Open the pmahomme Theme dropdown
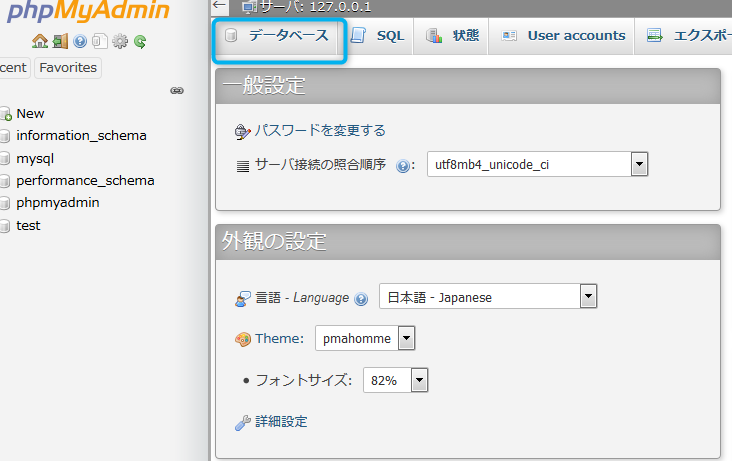This screenshot has width=732, height=461. [365, 338]
